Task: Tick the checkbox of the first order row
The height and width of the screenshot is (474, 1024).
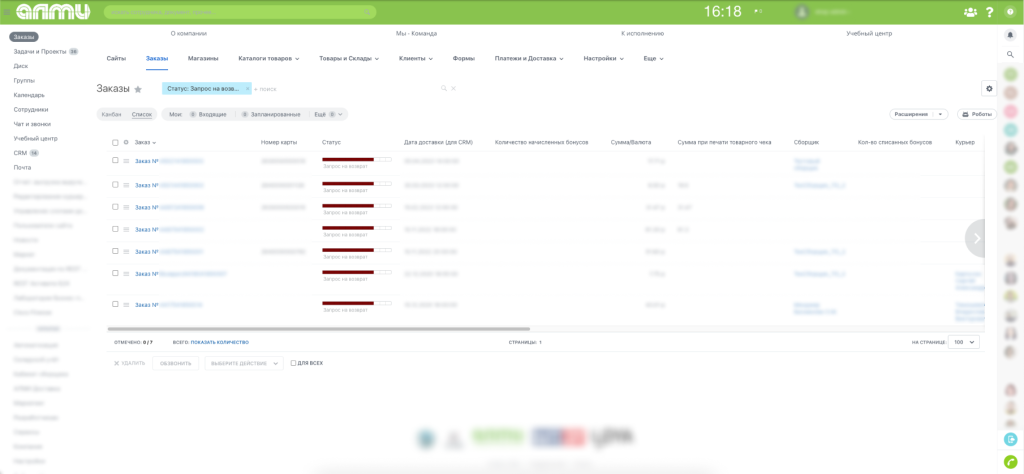Action: pos(115,160)
